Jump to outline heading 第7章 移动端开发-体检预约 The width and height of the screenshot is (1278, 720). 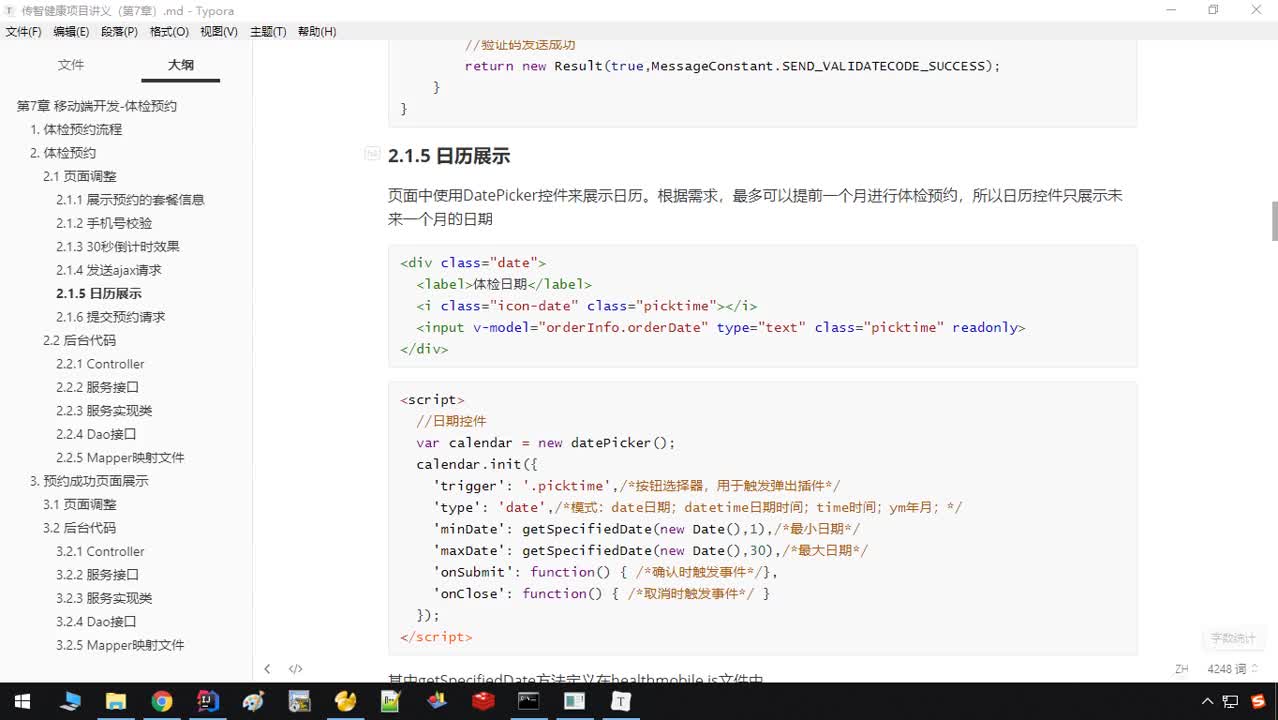pos(97,106)
